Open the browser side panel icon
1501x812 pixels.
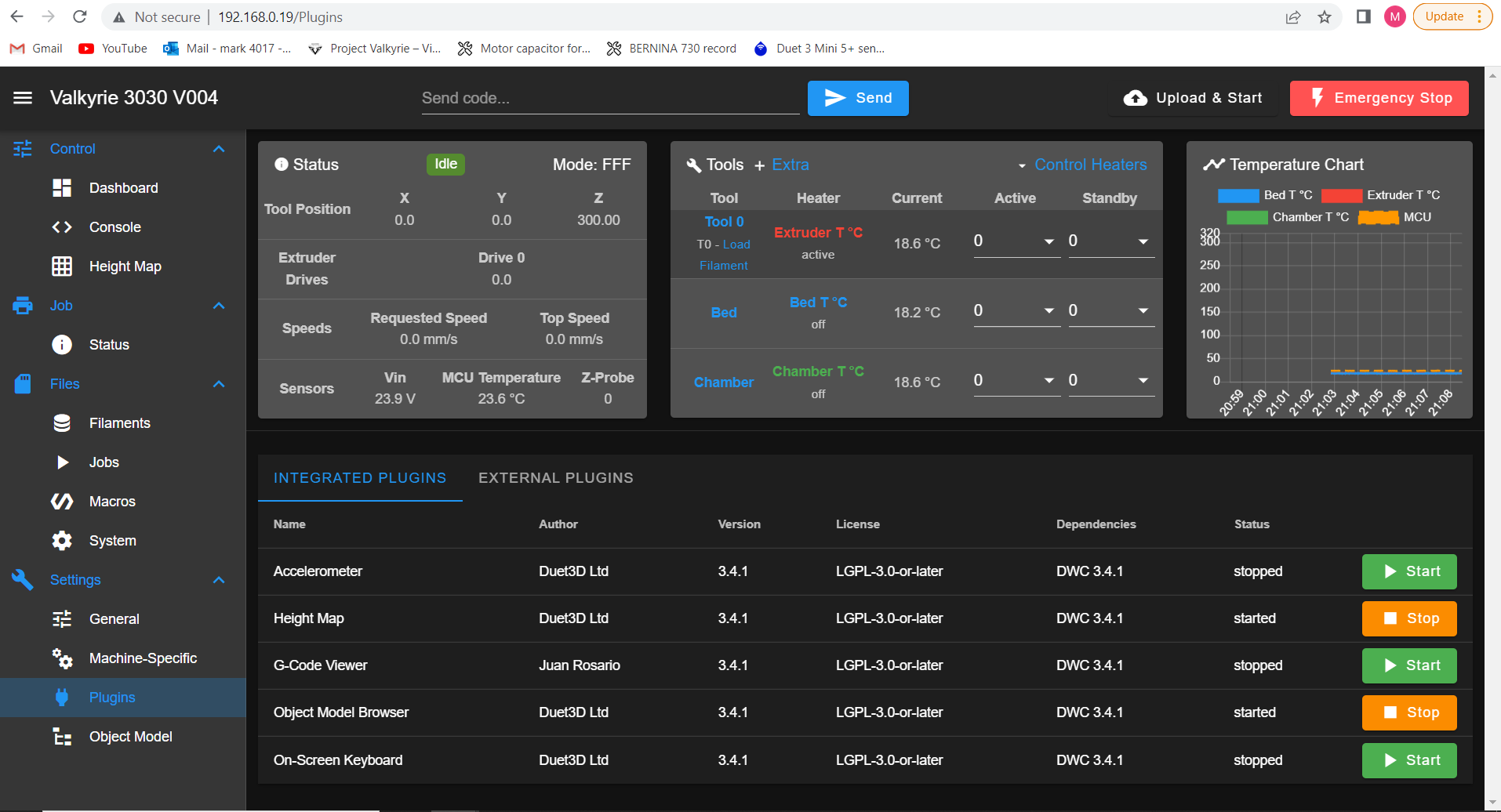coord(1364,16)
